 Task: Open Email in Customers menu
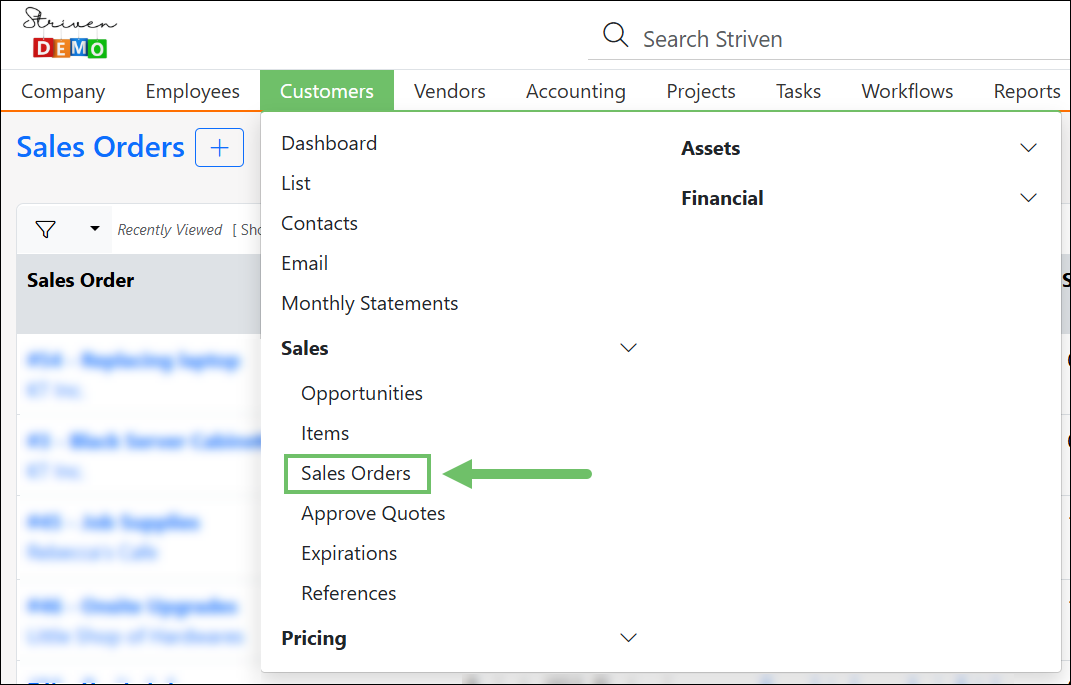point(305,263)
